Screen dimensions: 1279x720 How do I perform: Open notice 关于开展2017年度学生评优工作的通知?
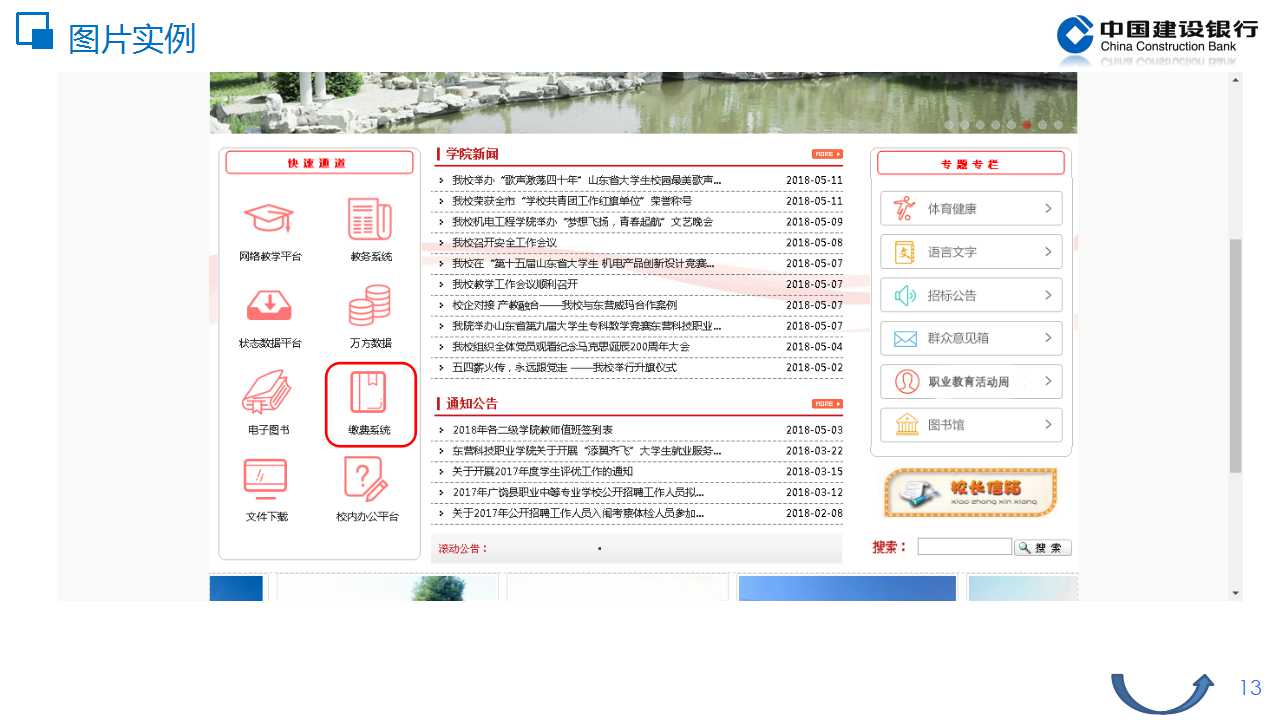click(542, 472)
